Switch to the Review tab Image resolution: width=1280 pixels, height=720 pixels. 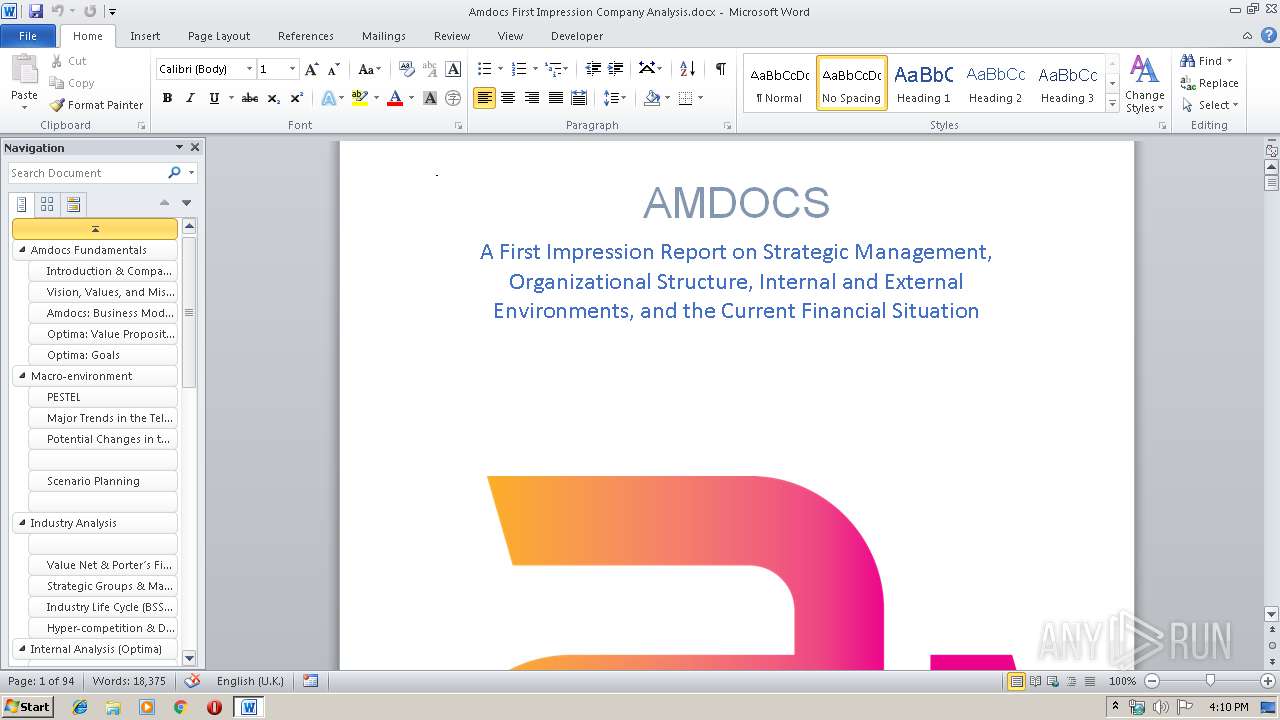452,36
